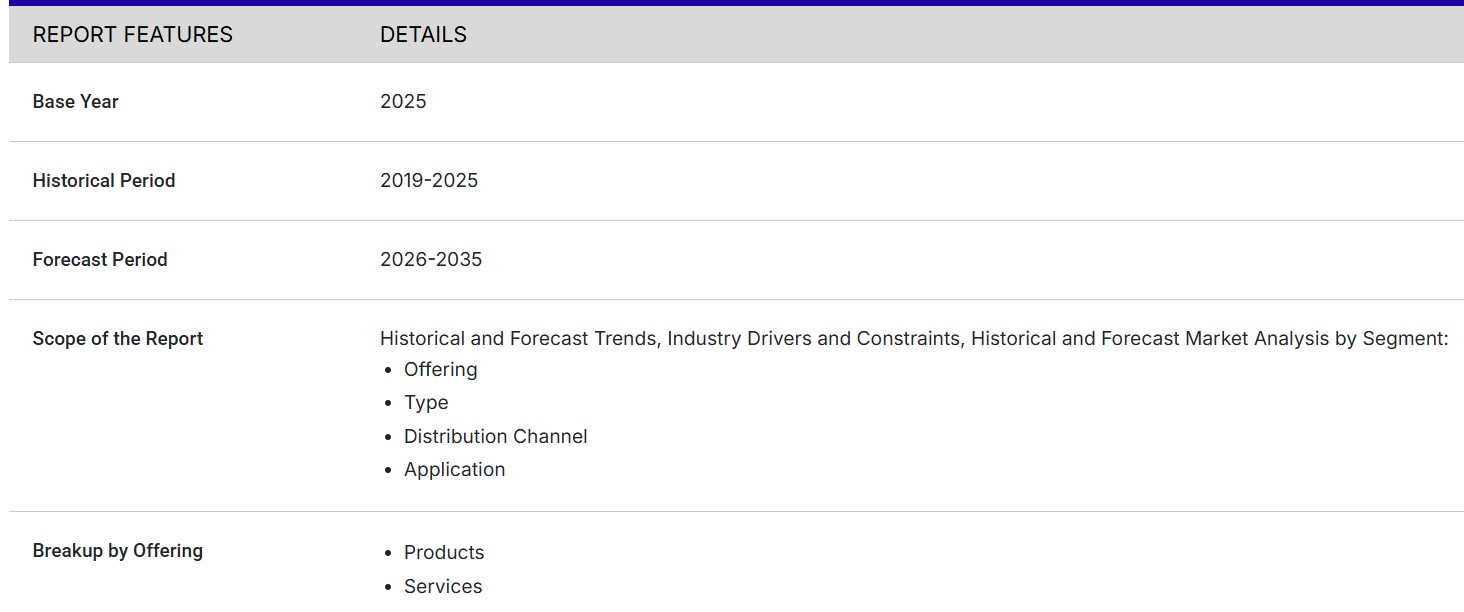This screenshot has height=612, width=1464.
Task: Click the 'Industry Drivers and Constraints' text
Action: [x=815, y=339]
